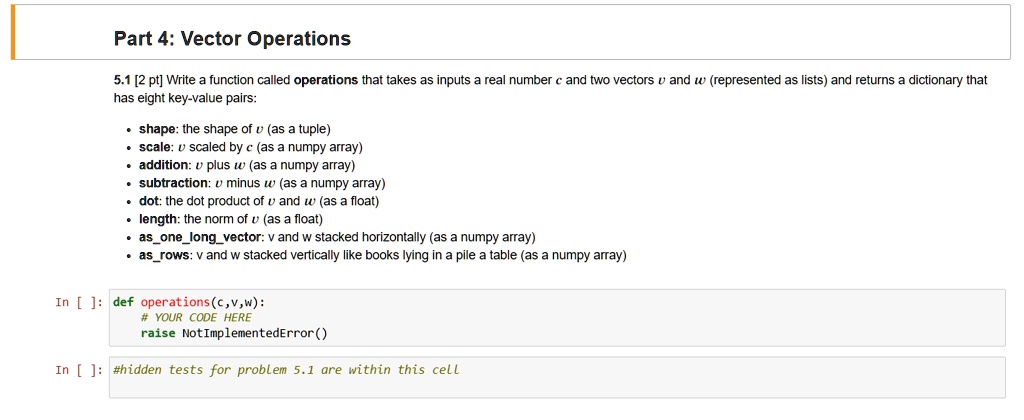This screenshot has width=1024, height=420.
Task: Click the 'In [ ]:' prompt of operations cell
Action: [79, 302]
